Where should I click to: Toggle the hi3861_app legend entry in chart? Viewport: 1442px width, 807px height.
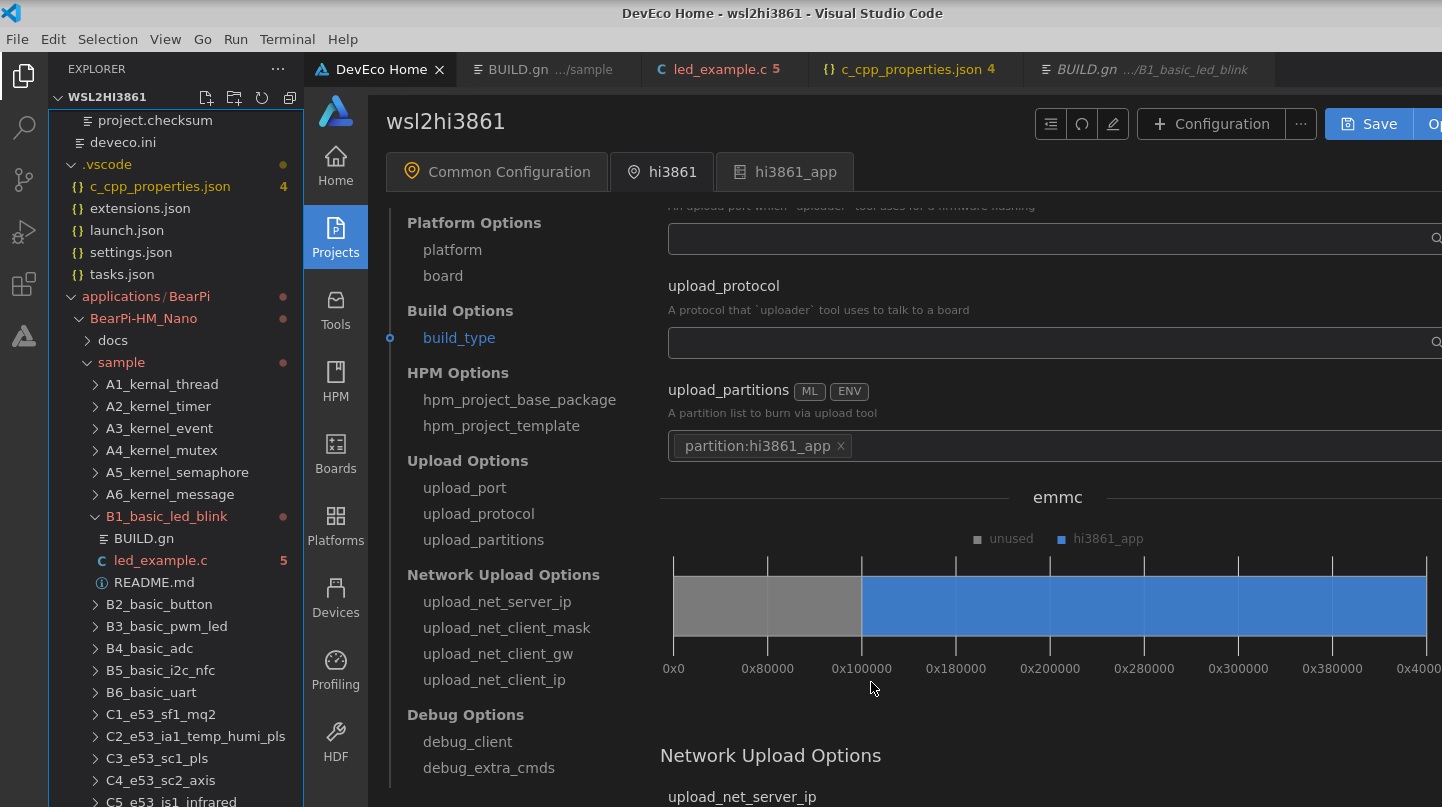1100,539
